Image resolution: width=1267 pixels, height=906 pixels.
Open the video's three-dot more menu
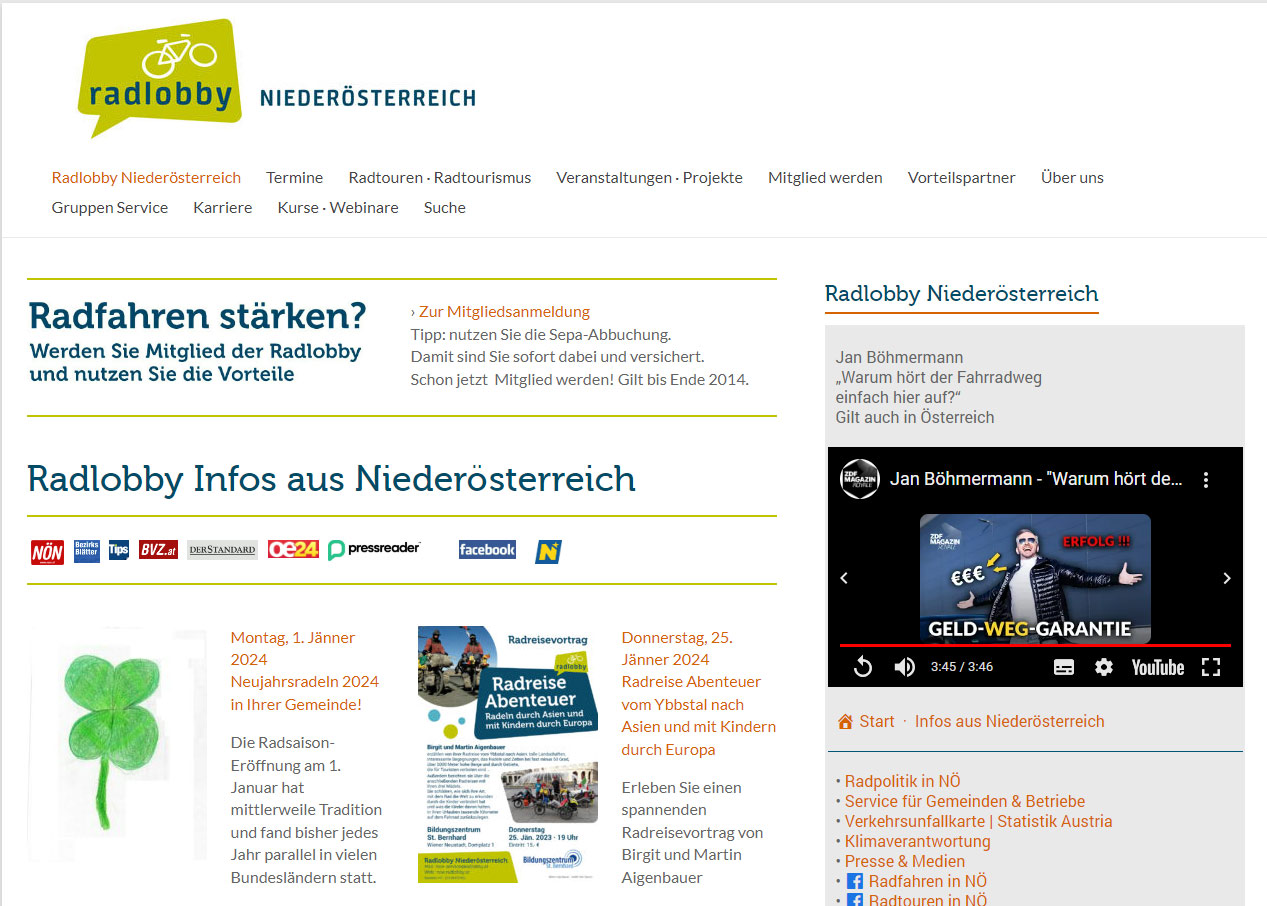click(x=1206, y=479)
